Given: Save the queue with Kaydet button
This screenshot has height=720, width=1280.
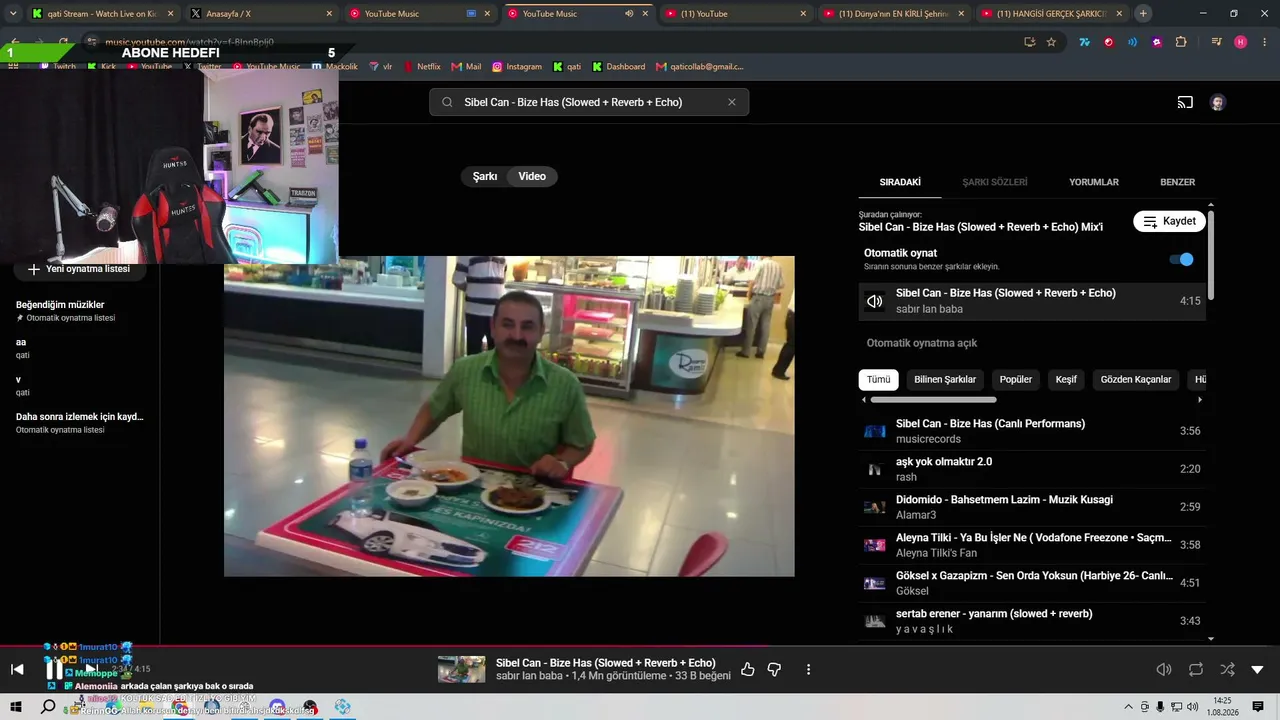Looking at the screenshot, I should pos(1169,221).
